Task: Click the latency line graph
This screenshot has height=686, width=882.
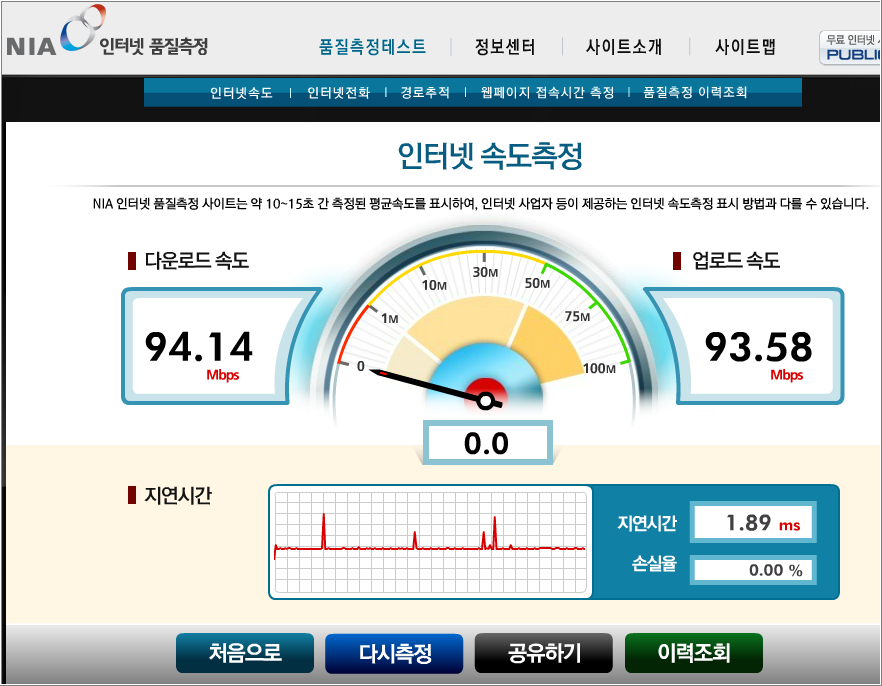Action: [x=430, y=542]
